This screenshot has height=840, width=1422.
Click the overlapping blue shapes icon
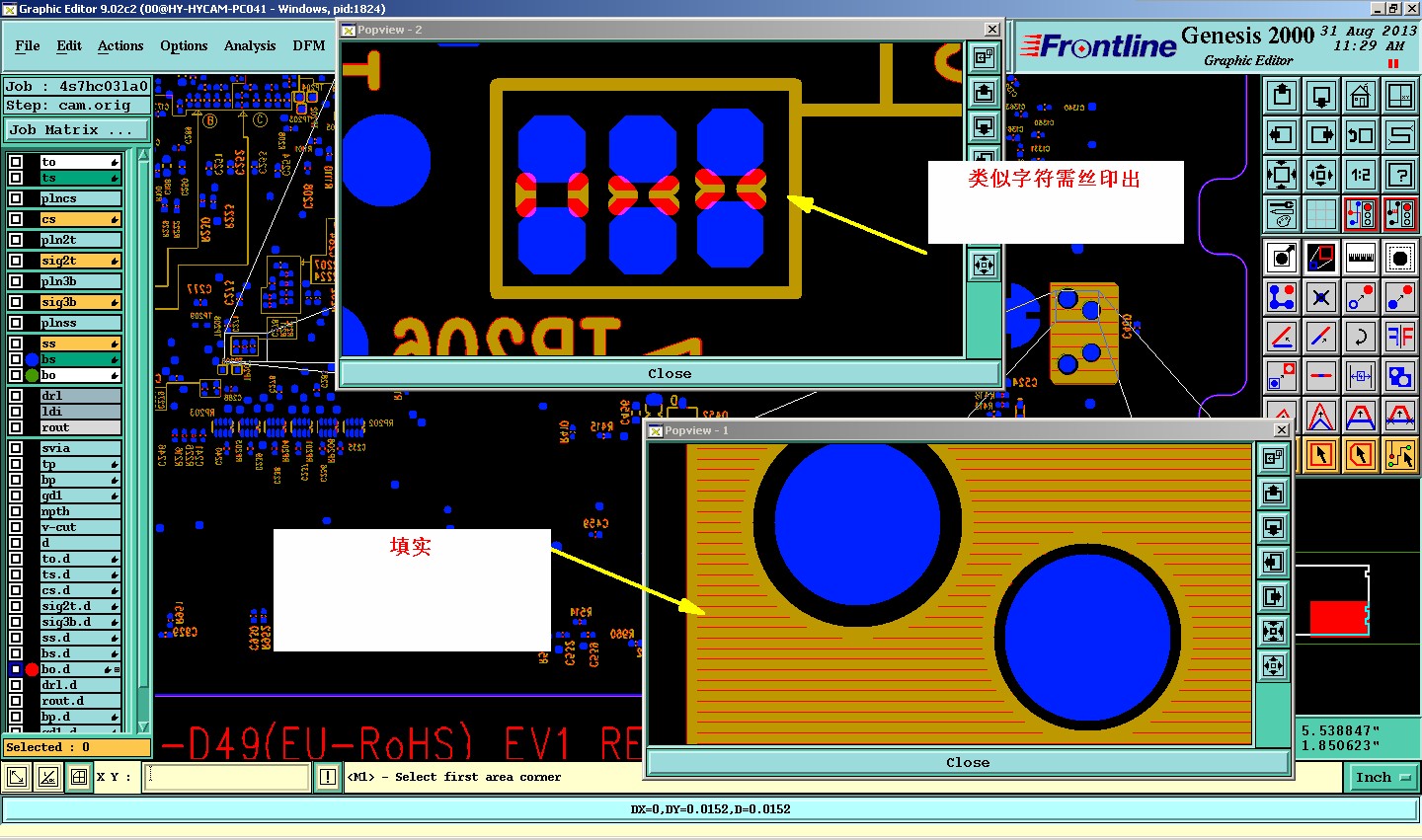coord(1400,376)
